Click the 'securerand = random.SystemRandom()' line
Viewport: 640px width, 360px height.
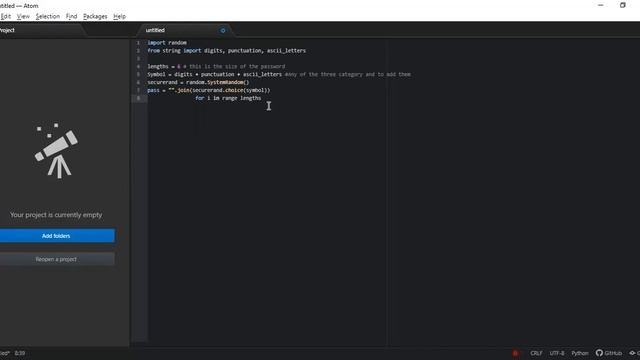(x=198, y=82)
